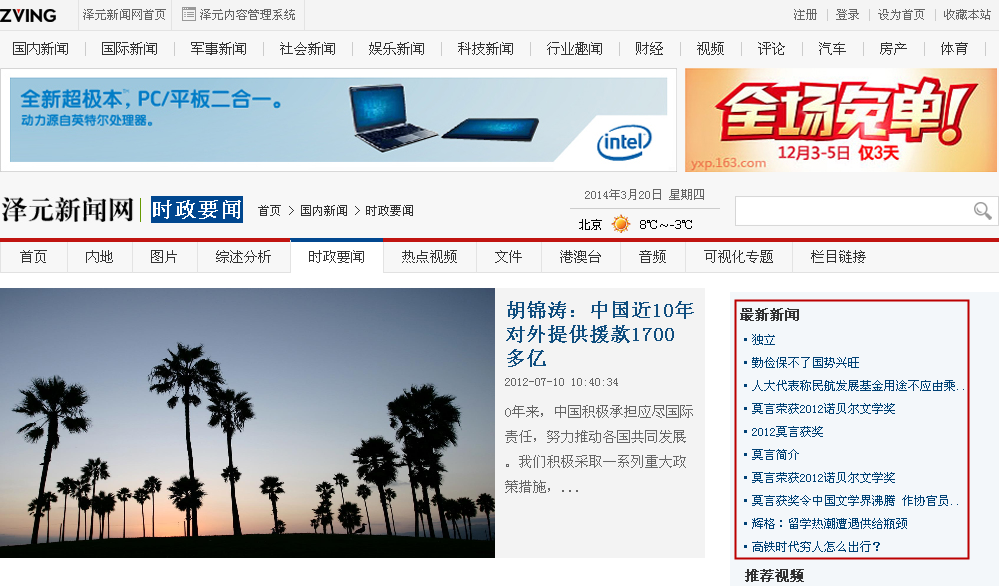Open 泽元内容管理系统 link with list icon
999x586 pixels.
click(x=239, y=15)
